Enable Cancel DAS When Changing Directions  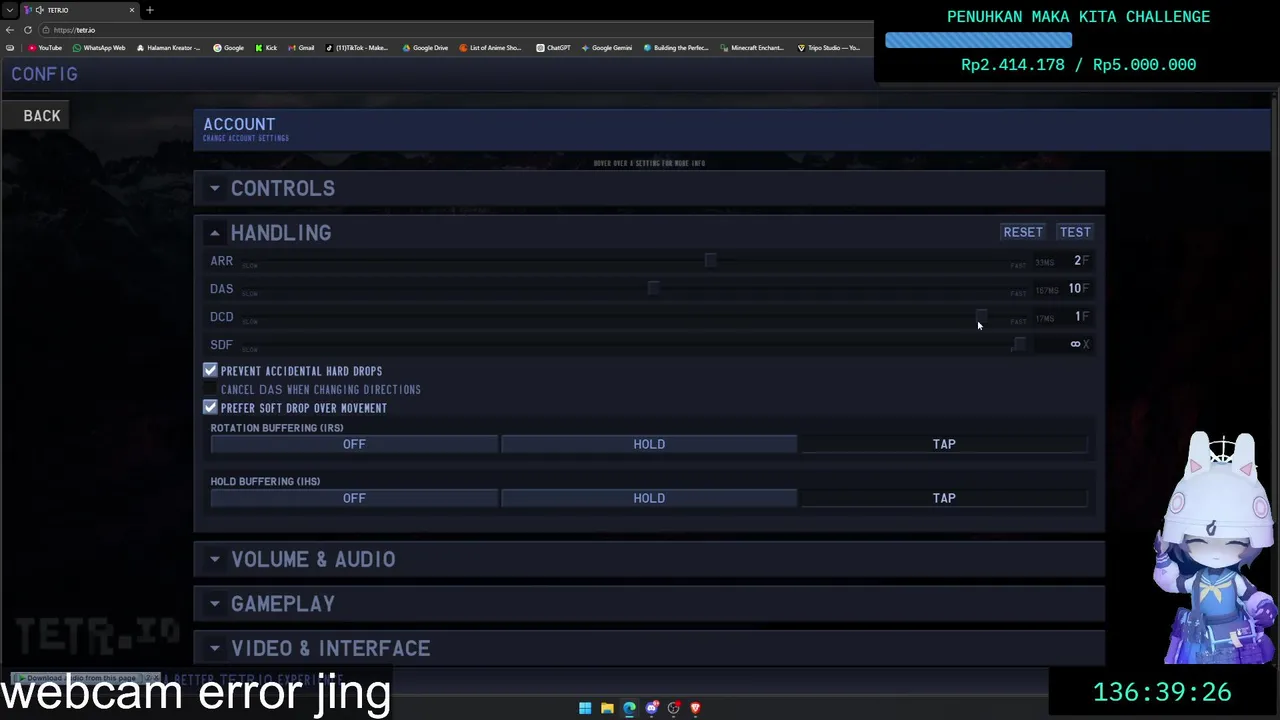pyautogui.click(x=210, y=389)
